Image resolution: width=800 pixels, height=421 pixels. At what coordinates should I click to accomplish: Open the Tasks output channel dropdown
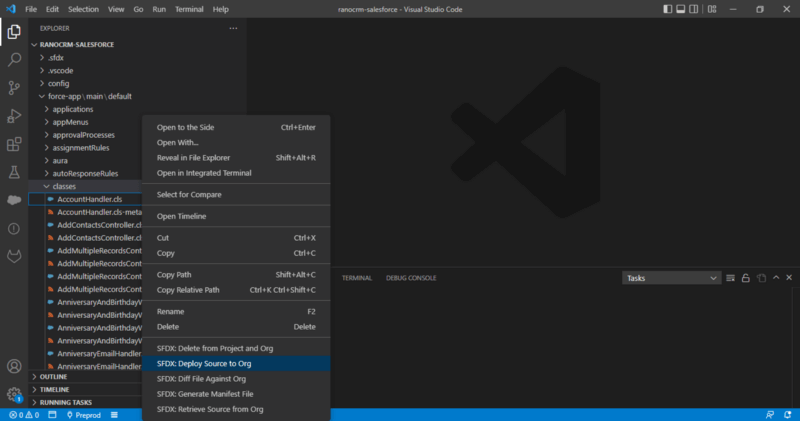(670, 278)
